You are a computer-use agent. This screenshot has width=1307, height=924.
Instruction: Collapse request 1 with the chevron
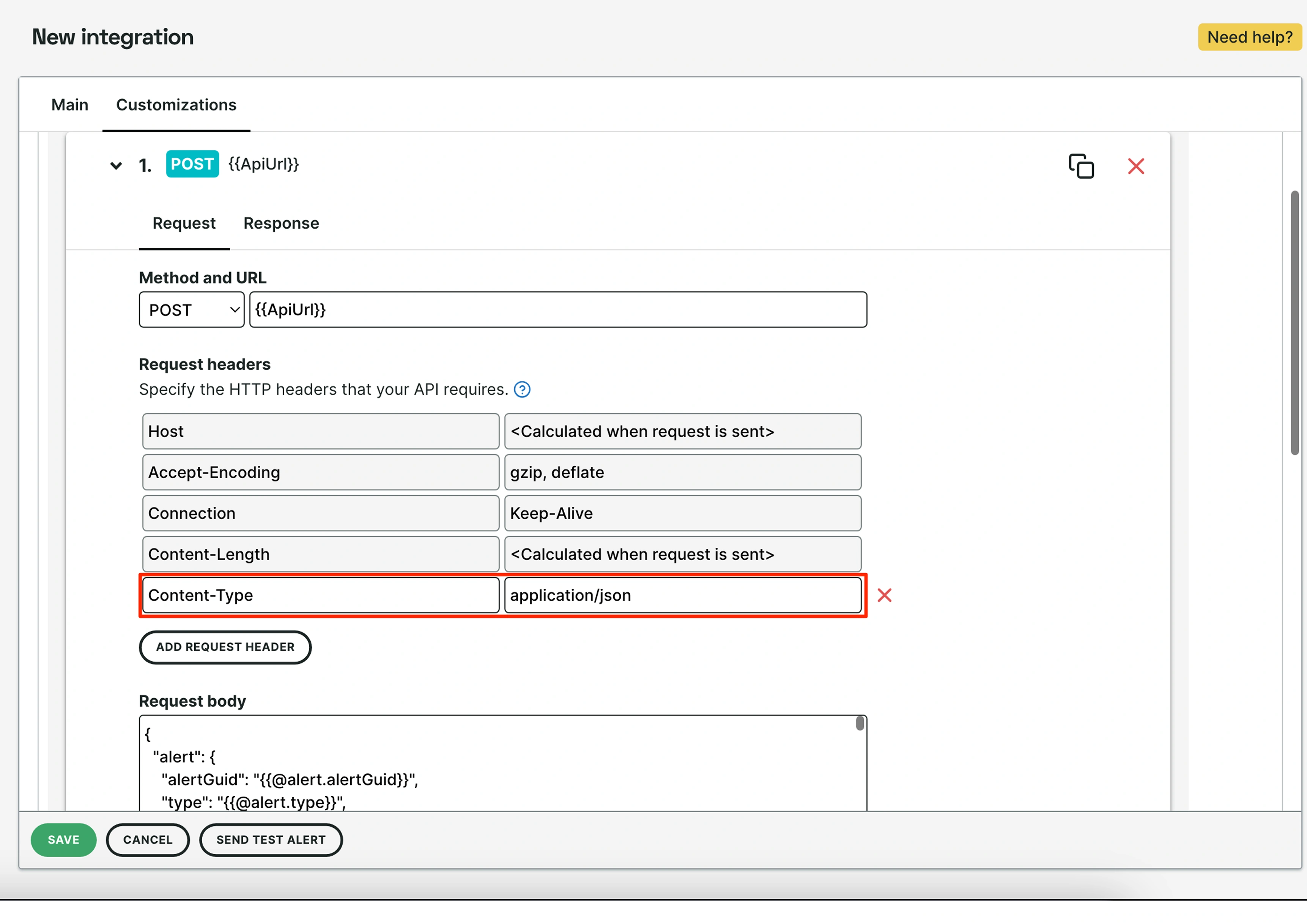coord(115,165)
